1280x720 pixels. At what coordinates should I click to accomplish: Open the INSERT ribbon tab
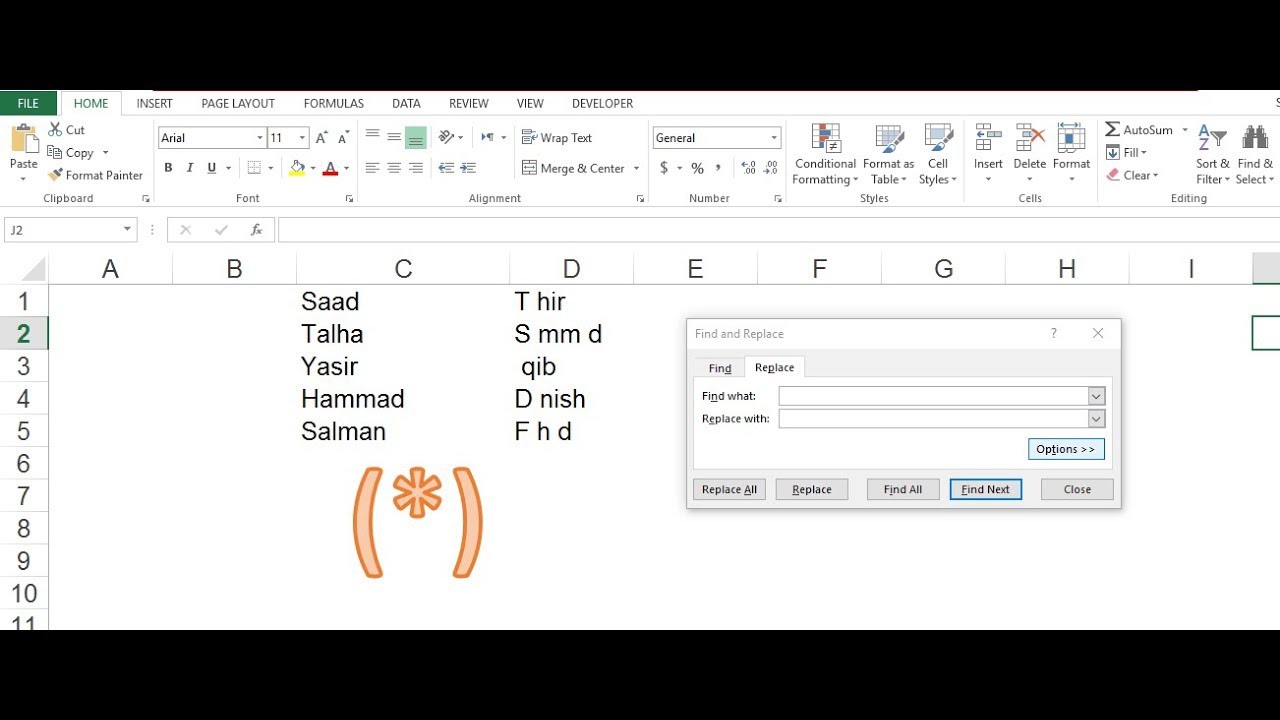[x=155, y=103]
